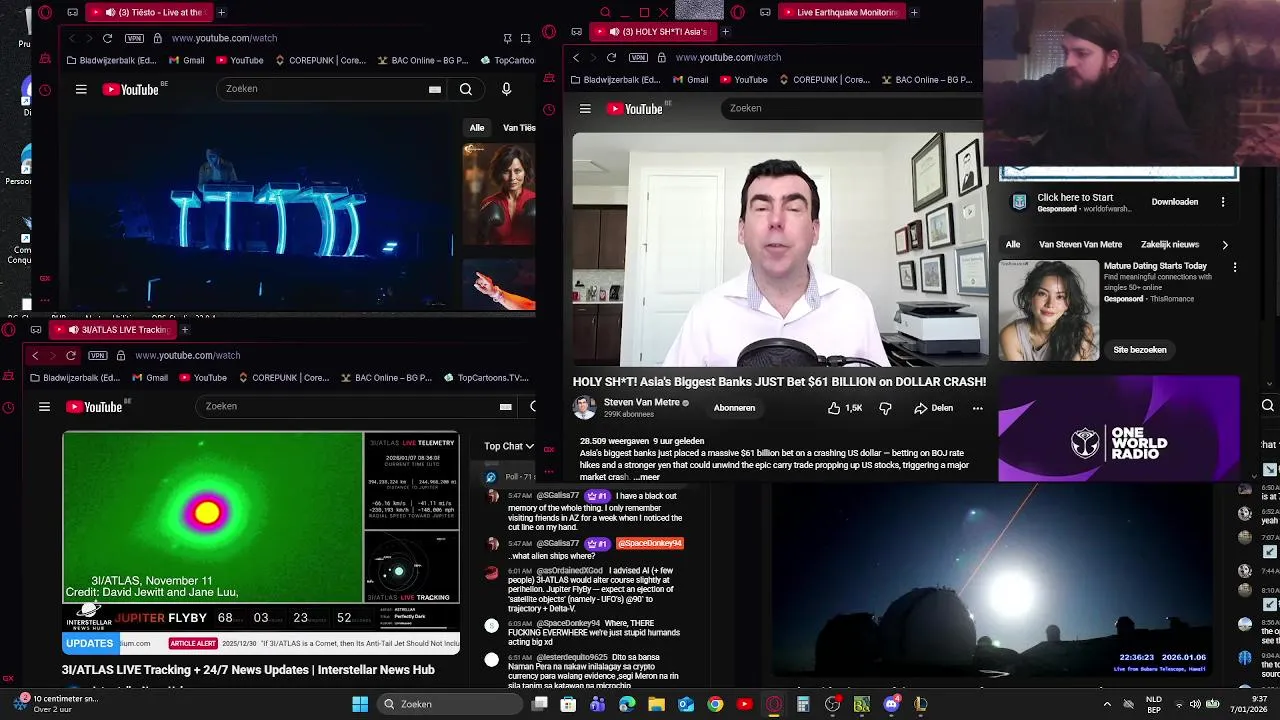The height and width of the screenshot is (720, 1280).
Task: Expand video description with ...meer
Action: (647, 477)
